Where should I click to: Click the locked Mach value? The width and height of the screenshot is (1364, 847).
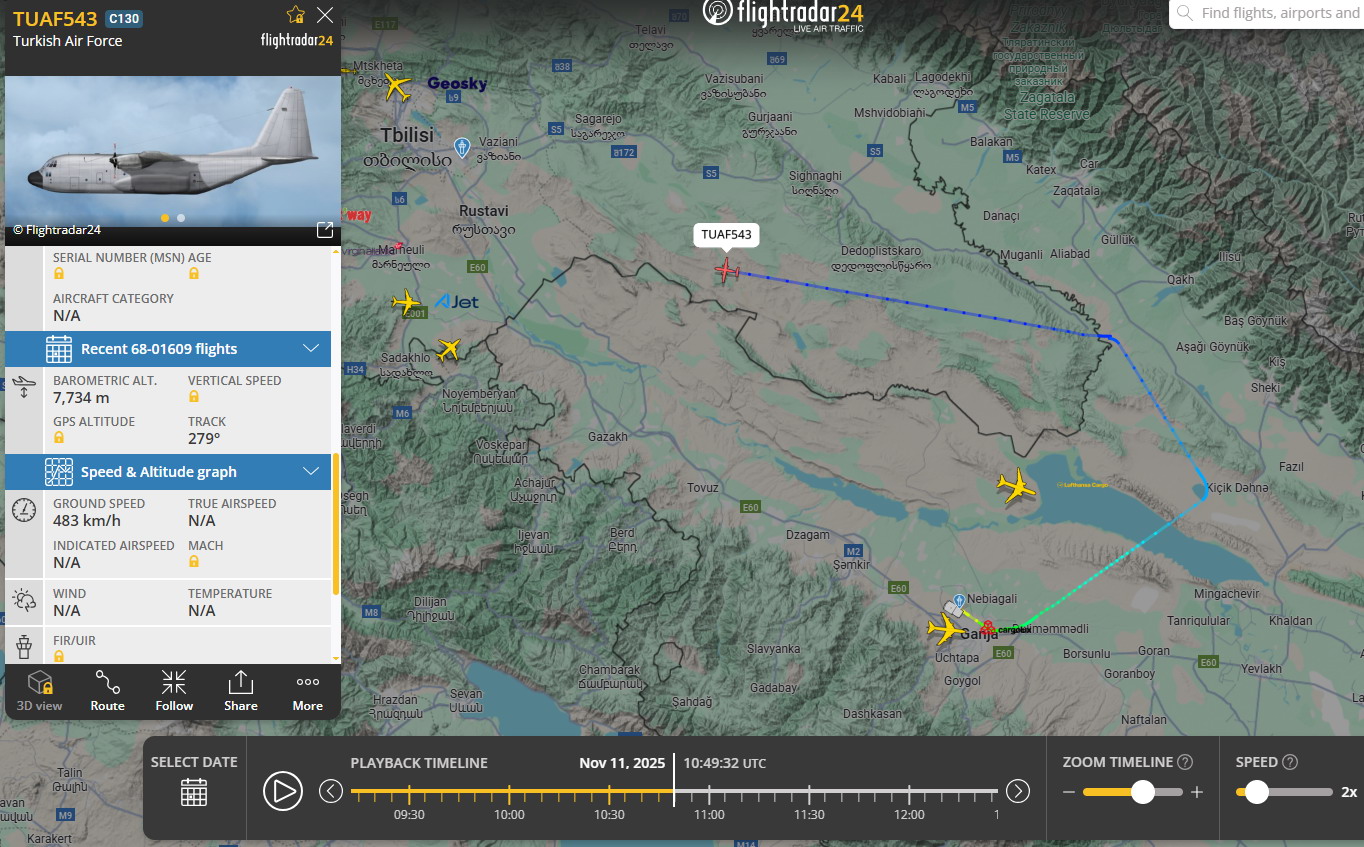click(194, 562)
